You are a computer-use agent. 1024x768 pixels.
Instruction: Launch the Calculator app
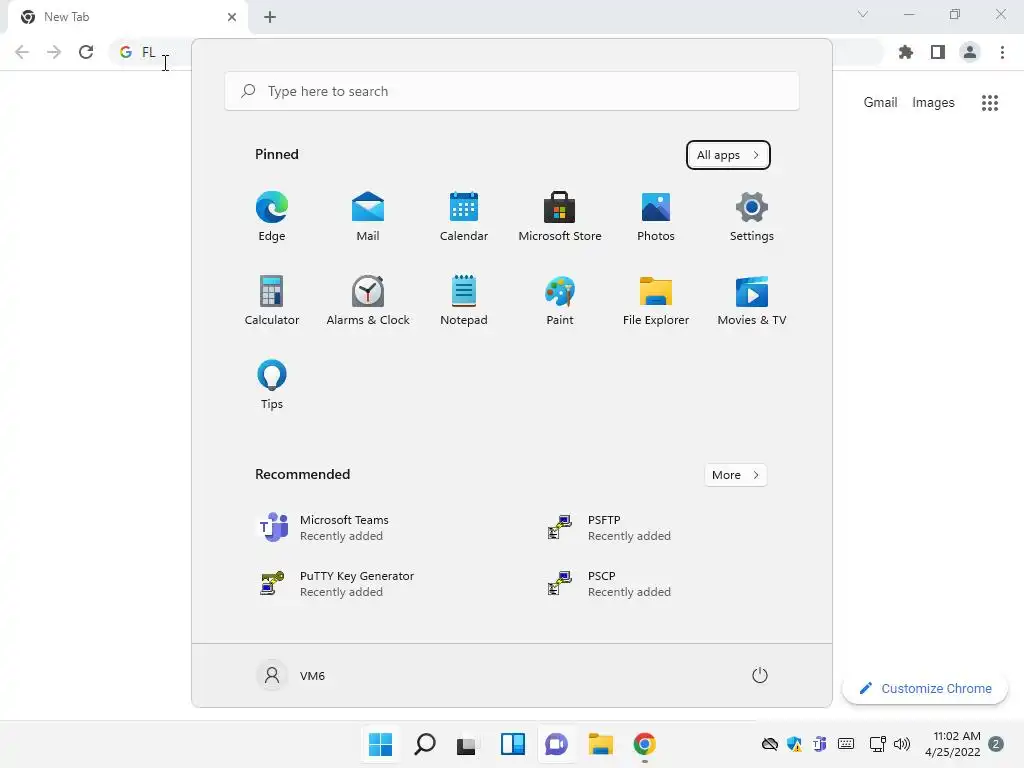pos(272,300)
